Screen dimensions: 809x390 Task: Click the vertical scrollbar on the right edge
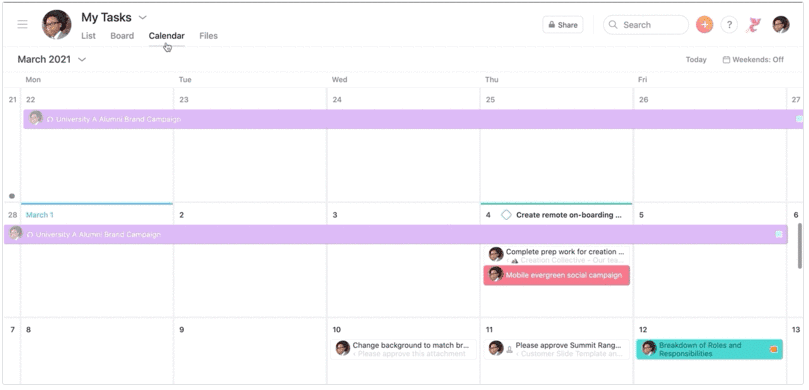coord(800,246)
